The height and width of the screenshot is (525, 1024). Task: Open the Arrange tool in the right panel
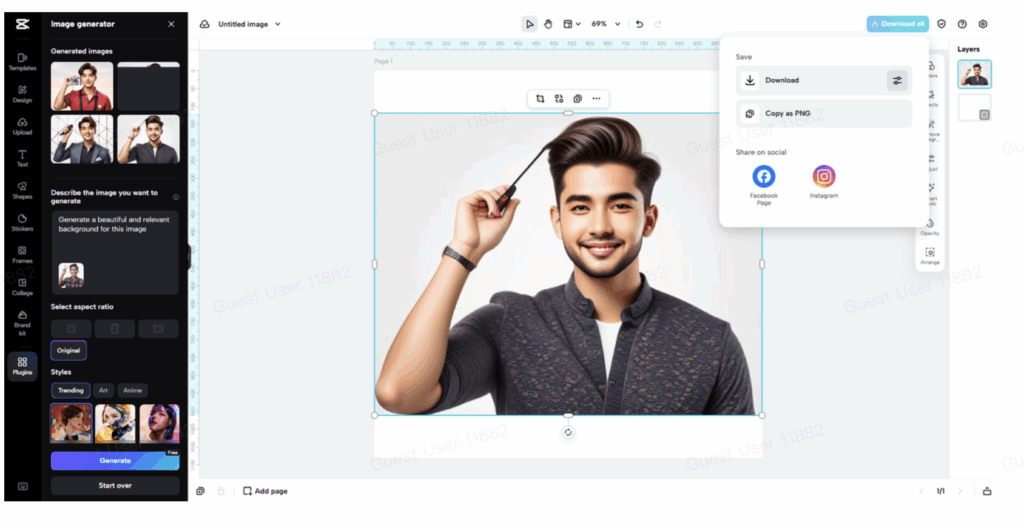(x=930, y=256)
